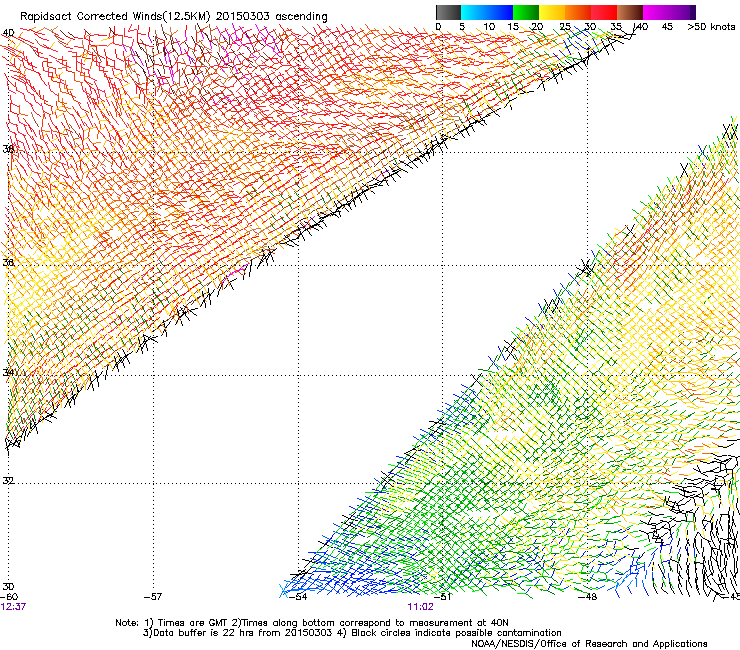Click the '-57' longitude axis label
Image resolution: width=740 pixels, height=650 pixels.
(153, 597)
